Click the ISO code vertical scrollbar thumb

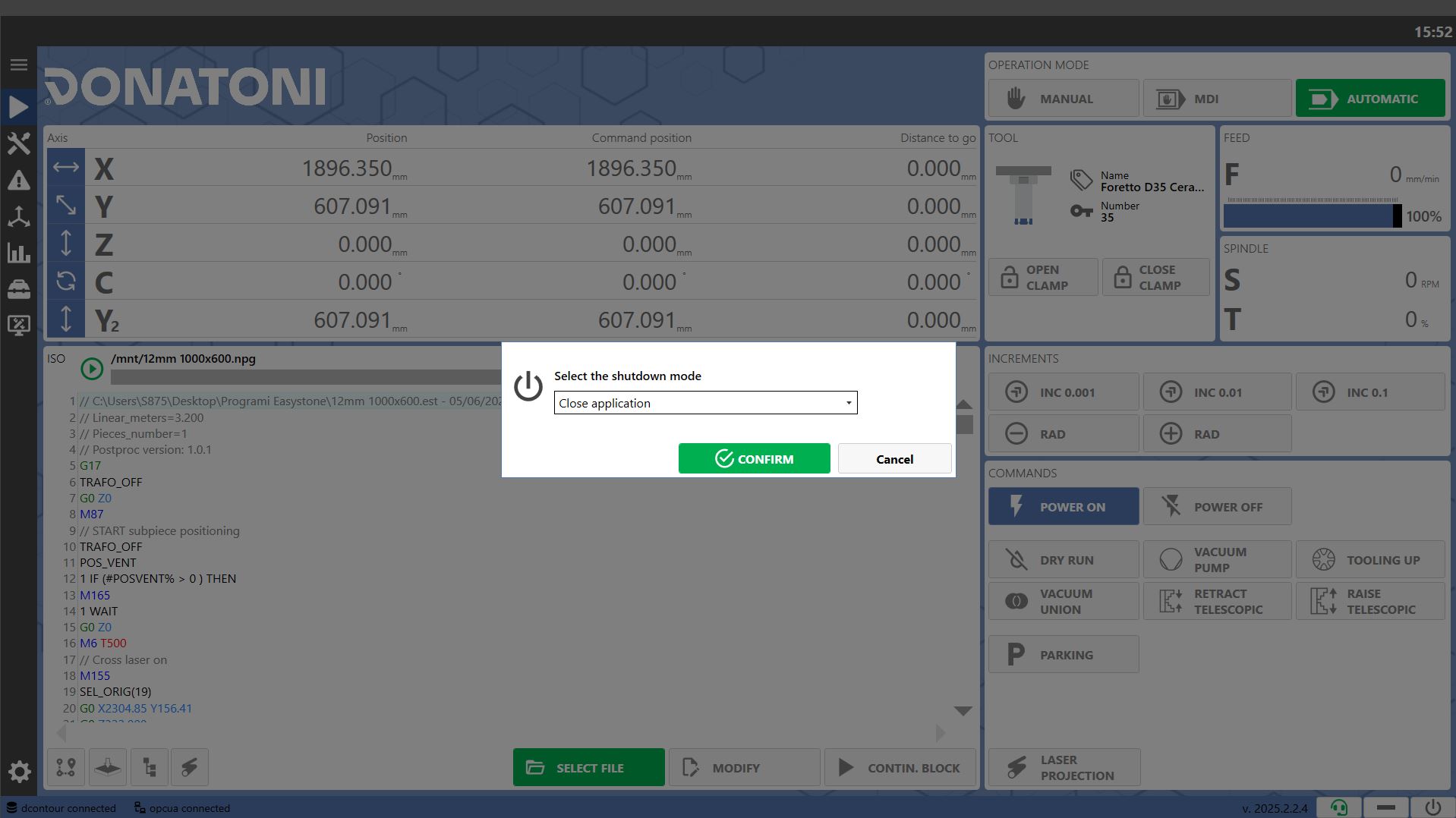point(964,424)
